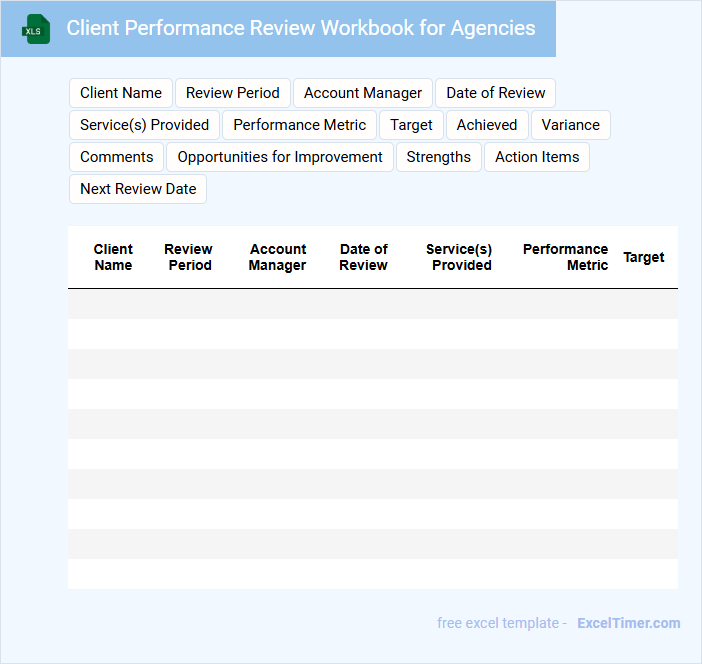Click the Client Name column header
This screenshot has width=702, height=664.
[113, 257]
